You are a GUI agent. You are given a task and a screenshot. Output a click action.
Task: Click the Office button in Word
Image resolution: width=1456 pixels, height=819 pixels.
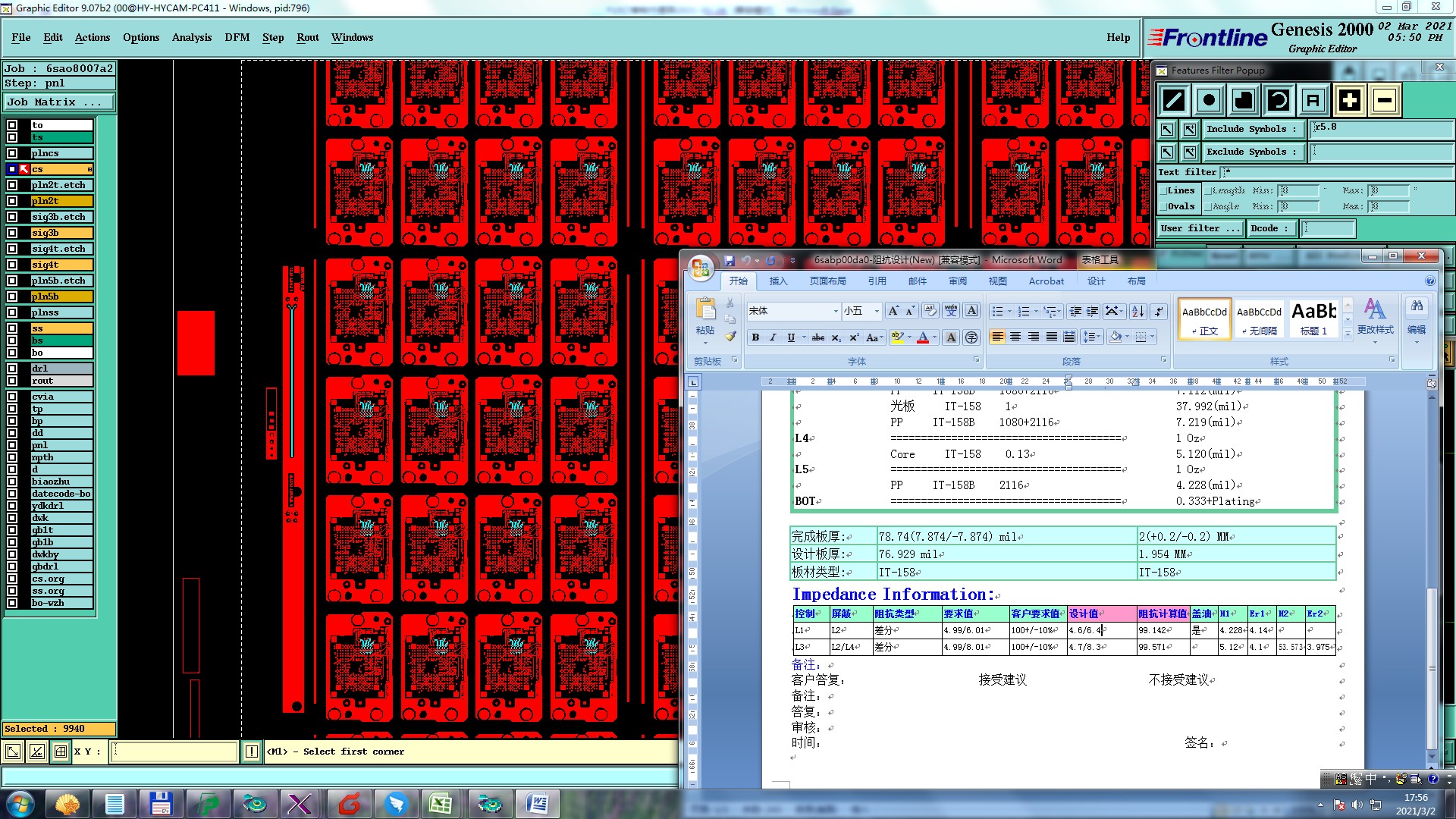click(701, 268)
